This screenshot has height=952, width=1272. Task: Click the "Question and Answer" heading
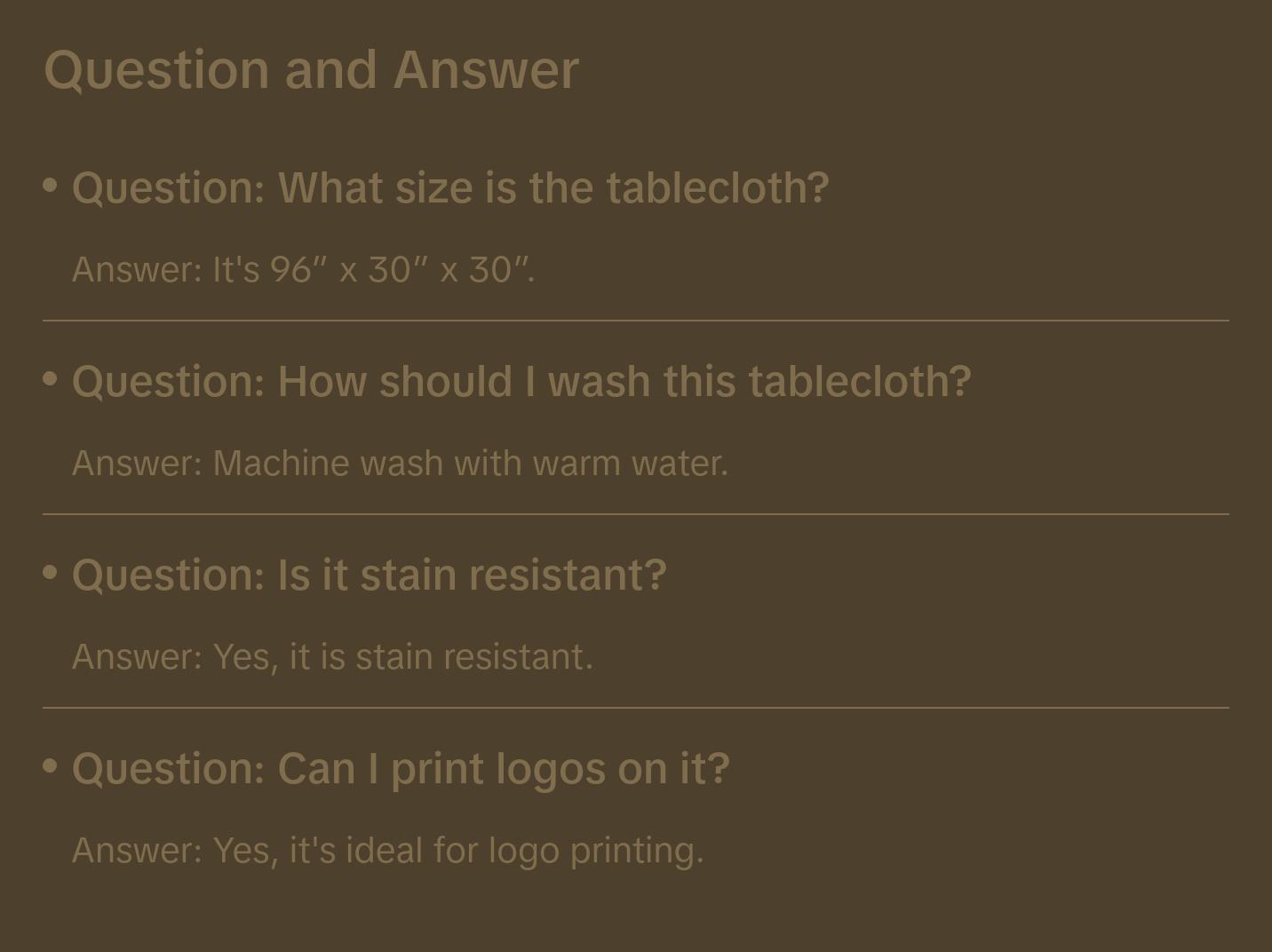pos(311,69)
